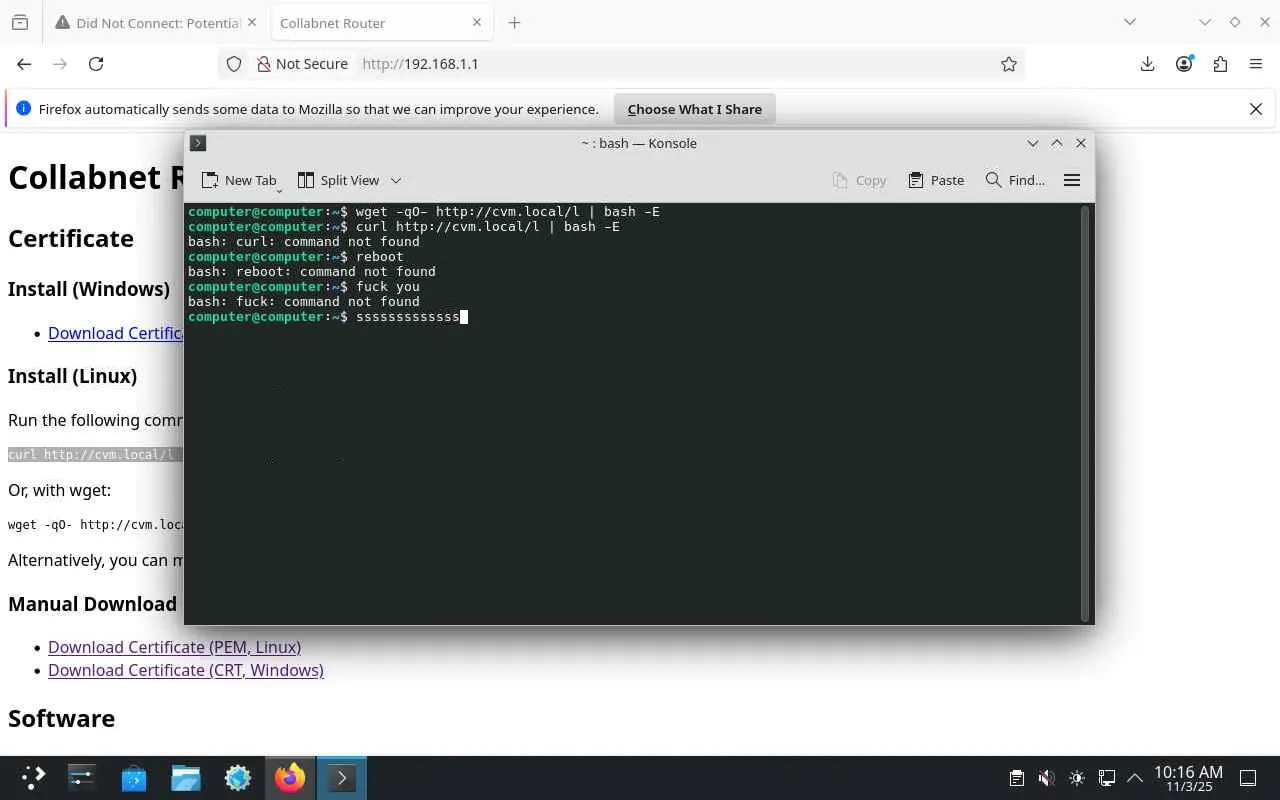
Task: Click the Konsole window icon
Action: pos(198,143)
